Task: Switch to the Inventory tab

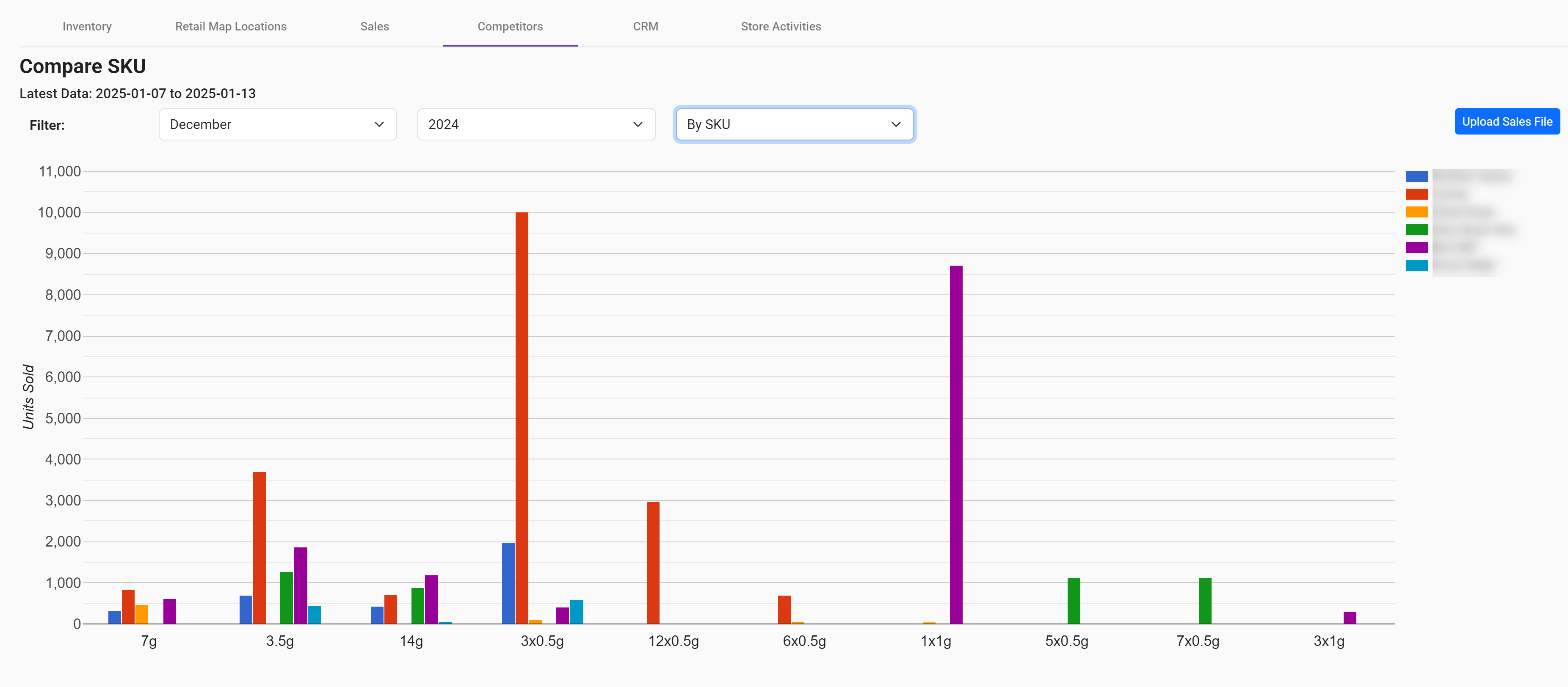Action: tap(87, 26)
